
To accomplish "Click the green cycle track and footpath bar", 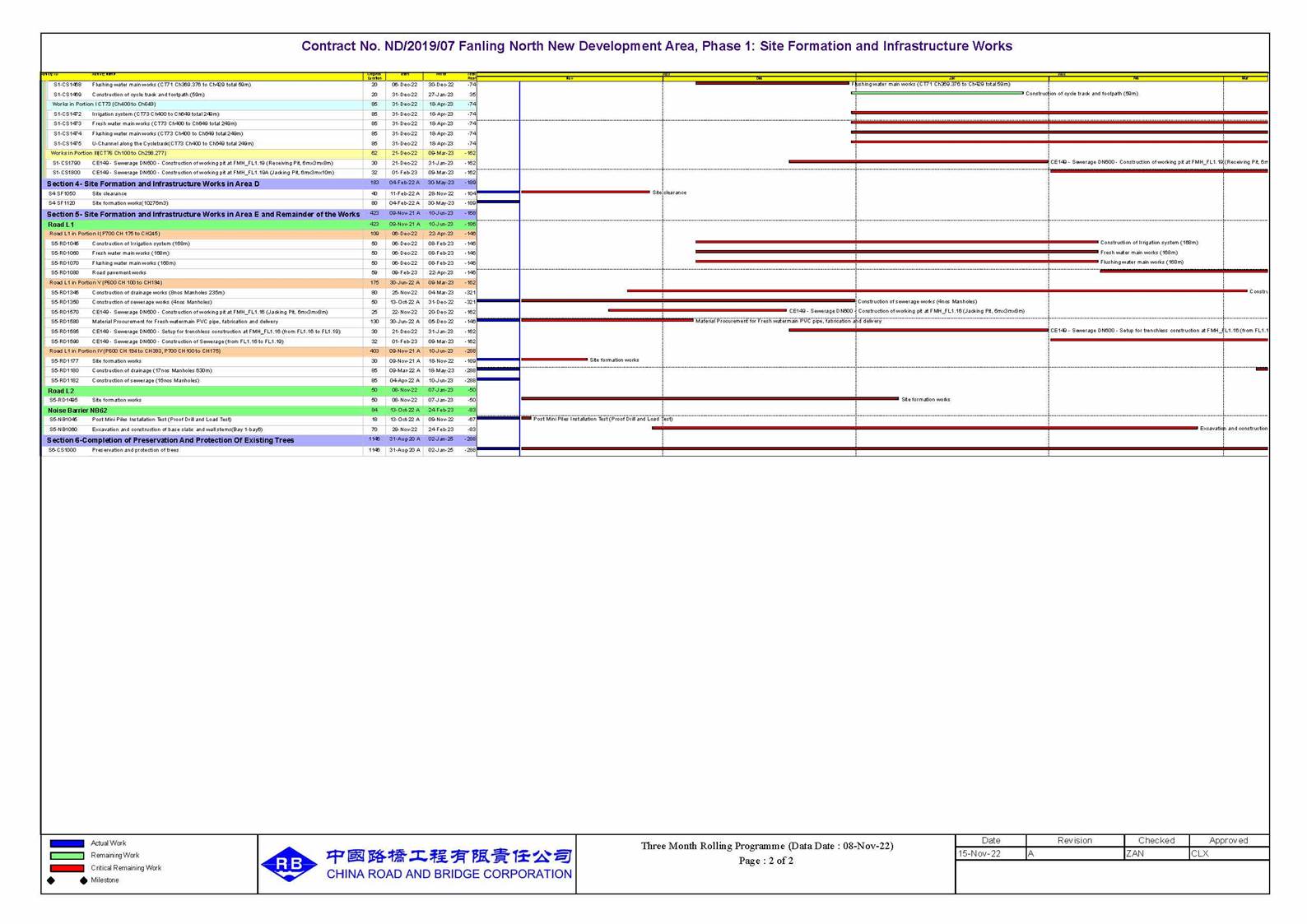I will 936,93.
